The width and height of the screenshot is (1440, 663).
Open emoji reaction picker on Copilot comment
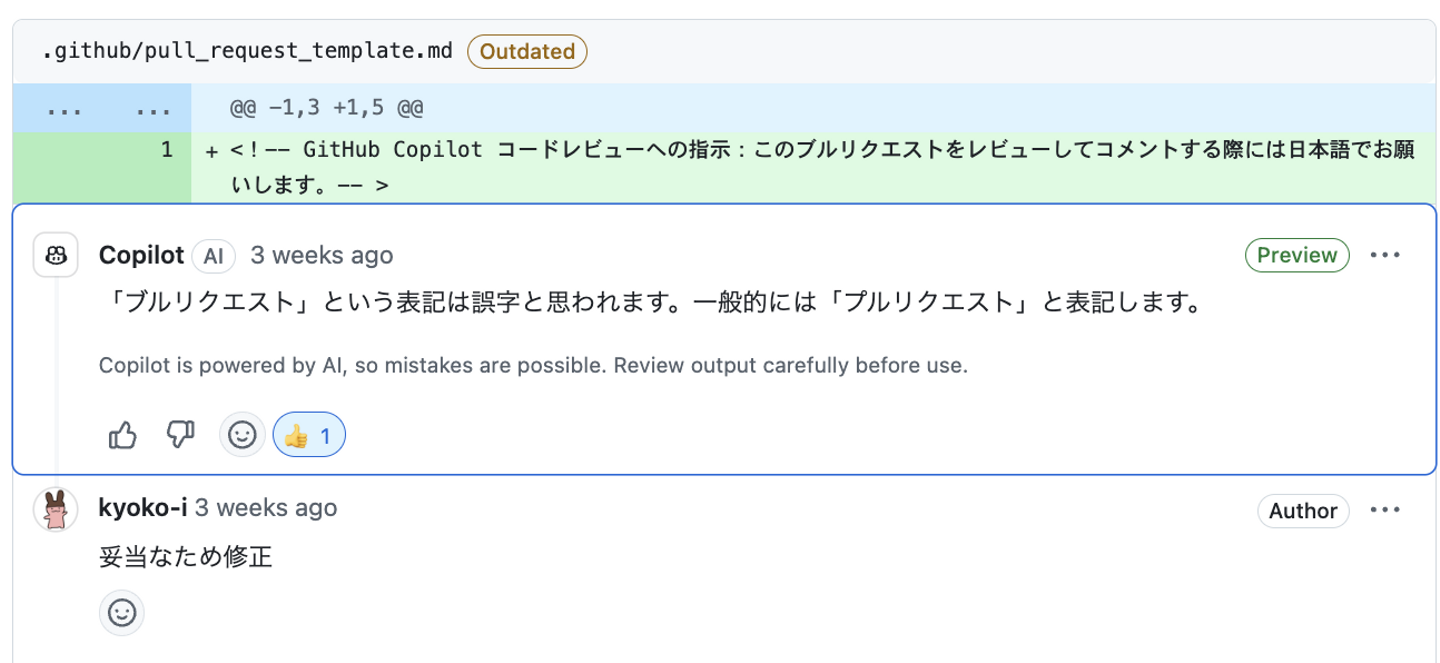(242, 435)
